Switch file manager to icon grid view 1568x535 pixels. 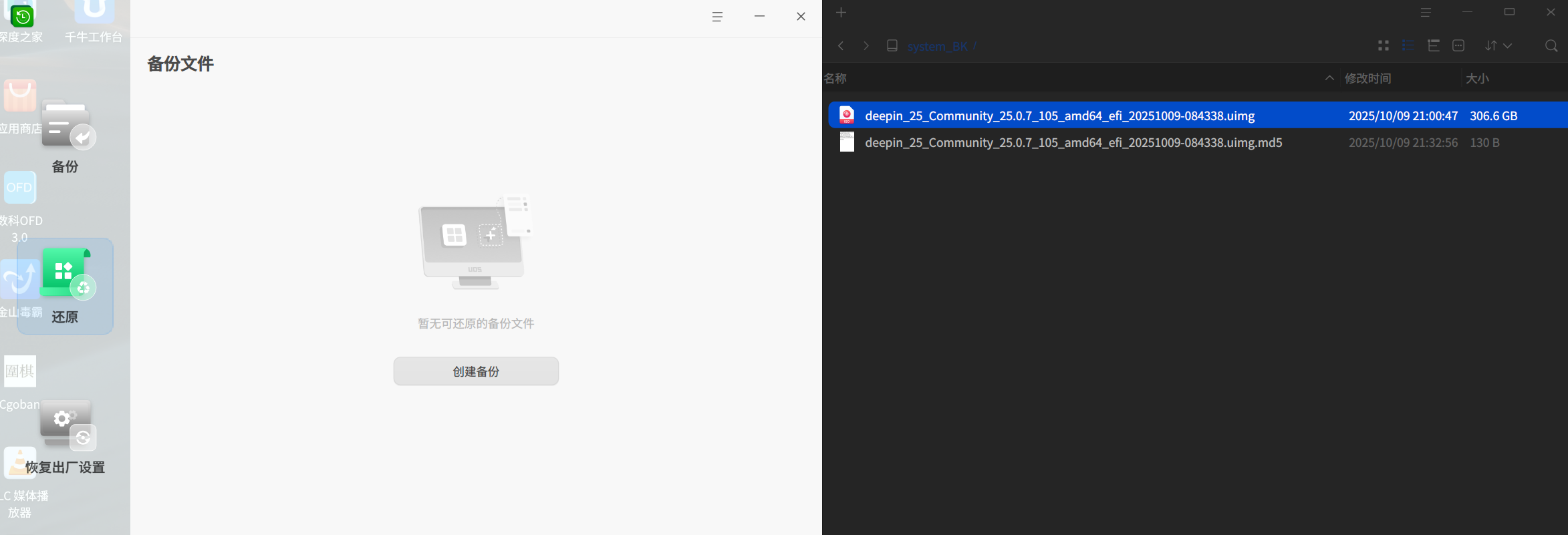click(x=1384, y=45)
